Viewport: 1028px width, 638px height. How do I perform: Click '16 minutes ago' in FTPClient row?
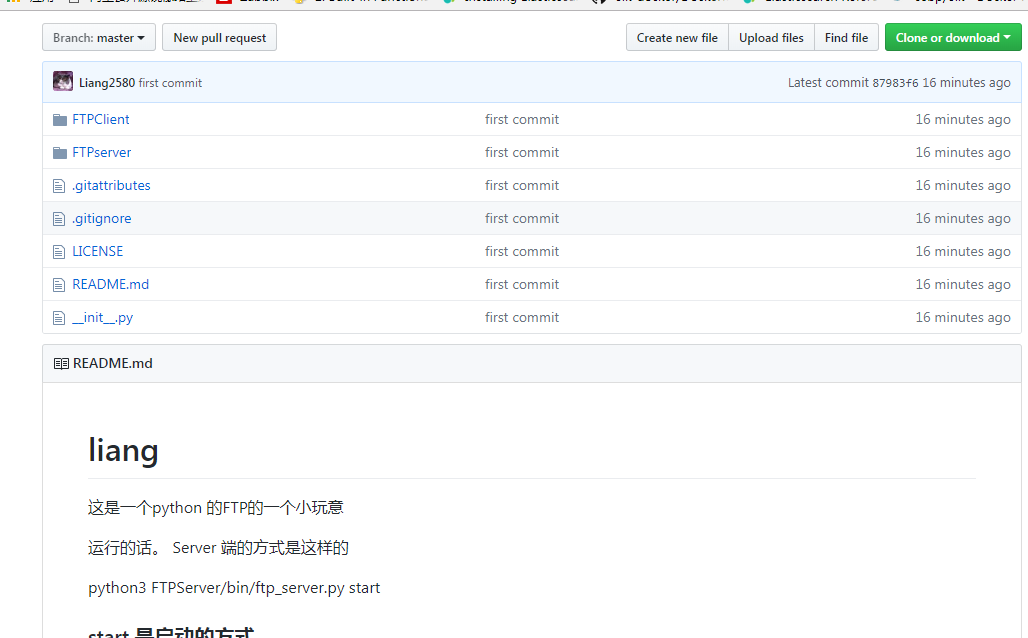click(x=963, y=119)
